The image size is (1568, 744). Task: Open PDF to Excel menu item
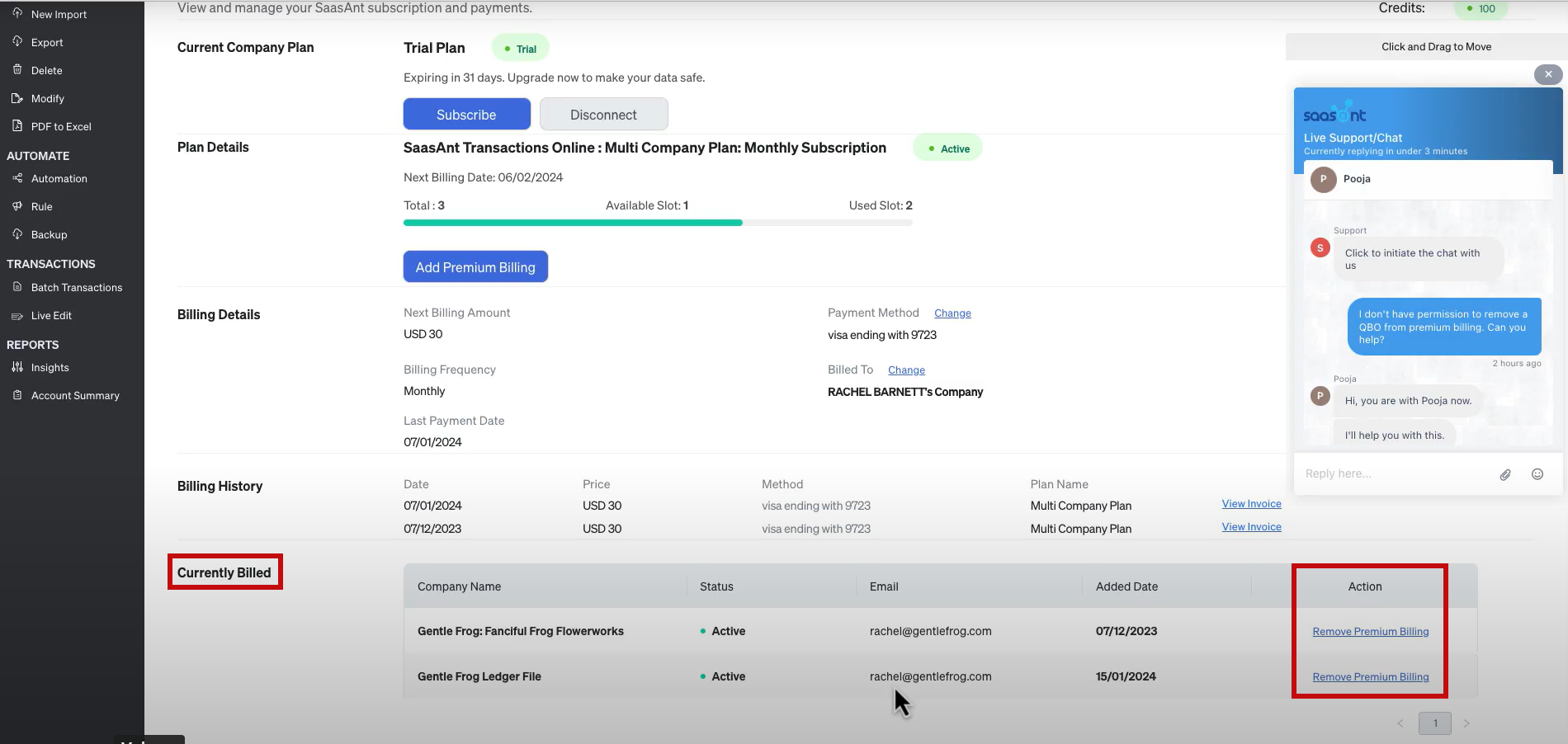pos(61,126)
